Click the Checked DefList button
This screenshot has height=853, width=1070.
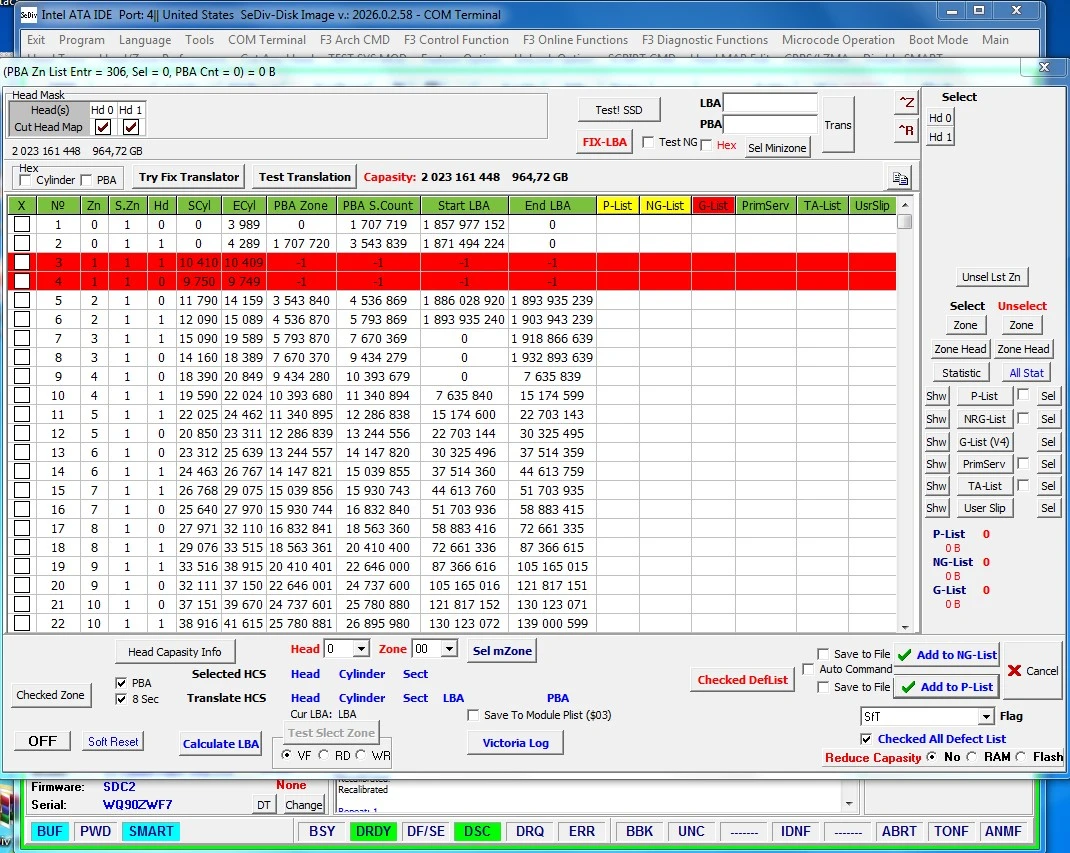(742, 680)
